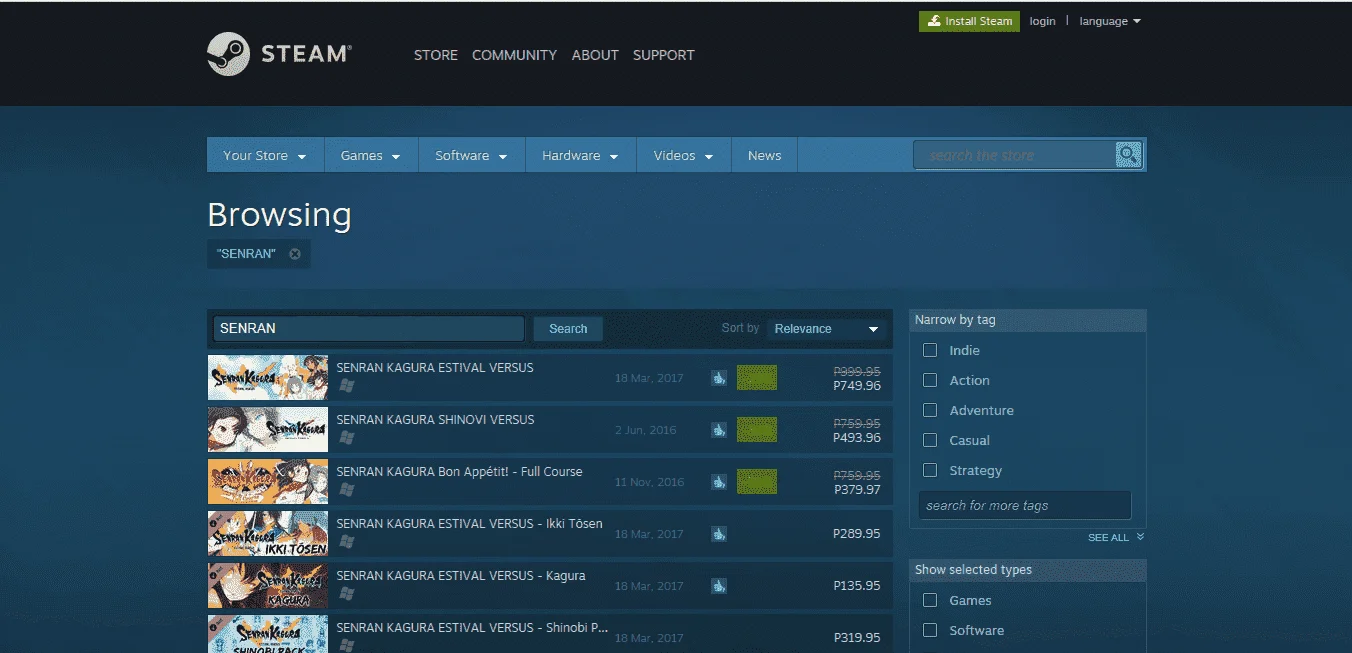Open SENRAN KAGURA ESTIVAL VERSUS - Shinobi P... title

(472, 627)
